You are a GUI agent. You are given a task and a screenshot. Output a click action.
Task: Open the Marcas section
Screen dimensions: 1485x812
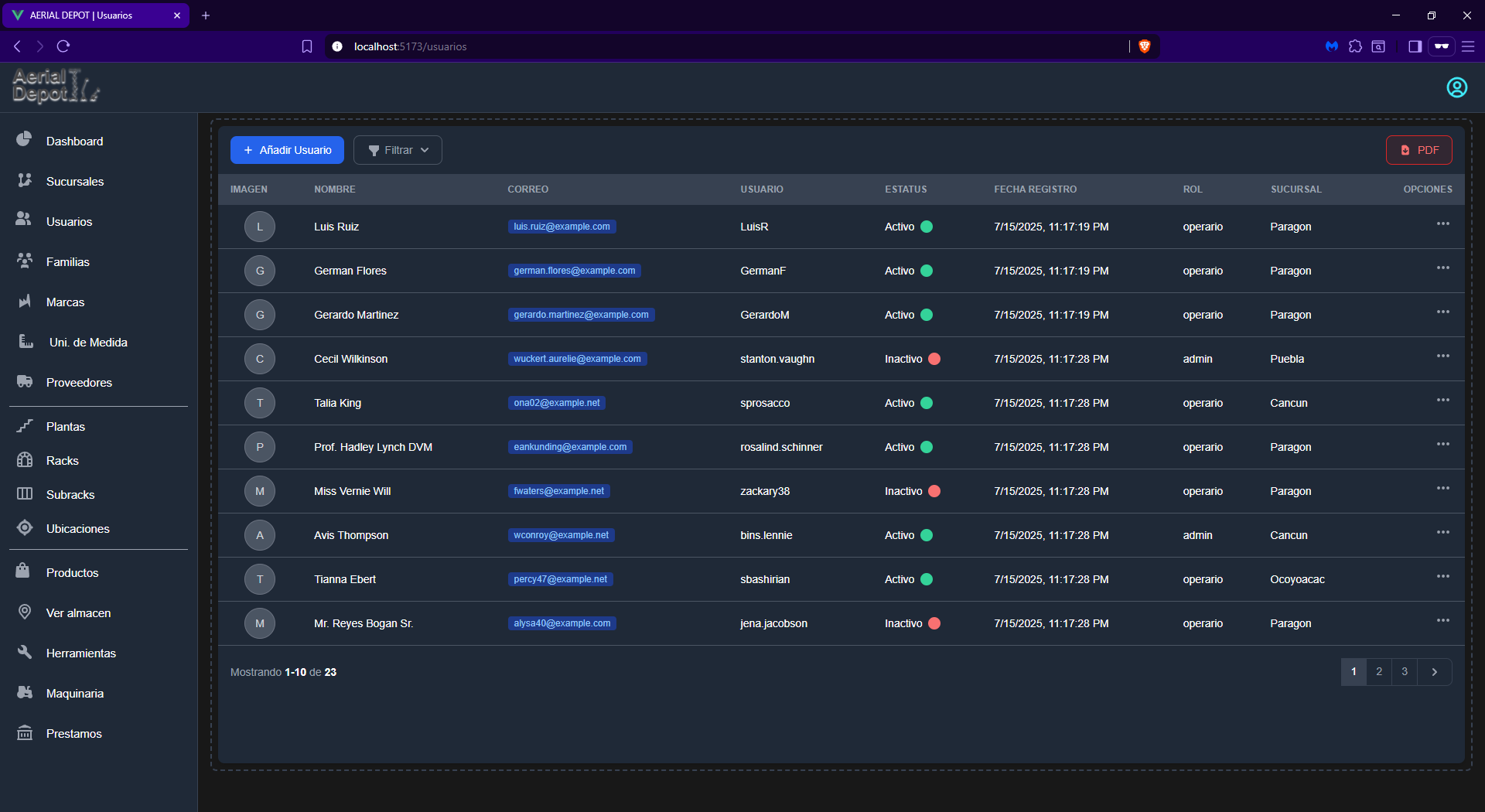click(65, 302)
